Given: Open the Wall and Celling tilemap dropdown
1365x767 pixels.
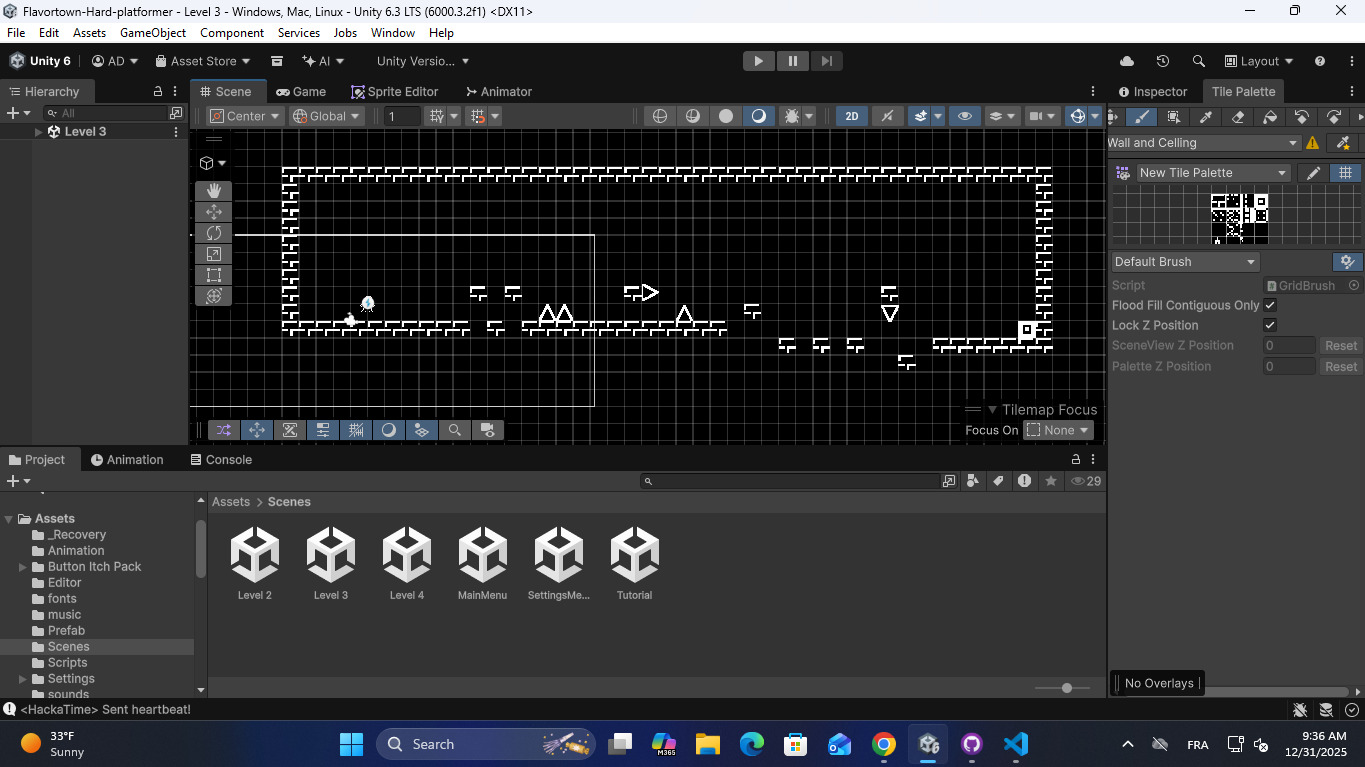Looking at the screenshot, I should 1203,143.
